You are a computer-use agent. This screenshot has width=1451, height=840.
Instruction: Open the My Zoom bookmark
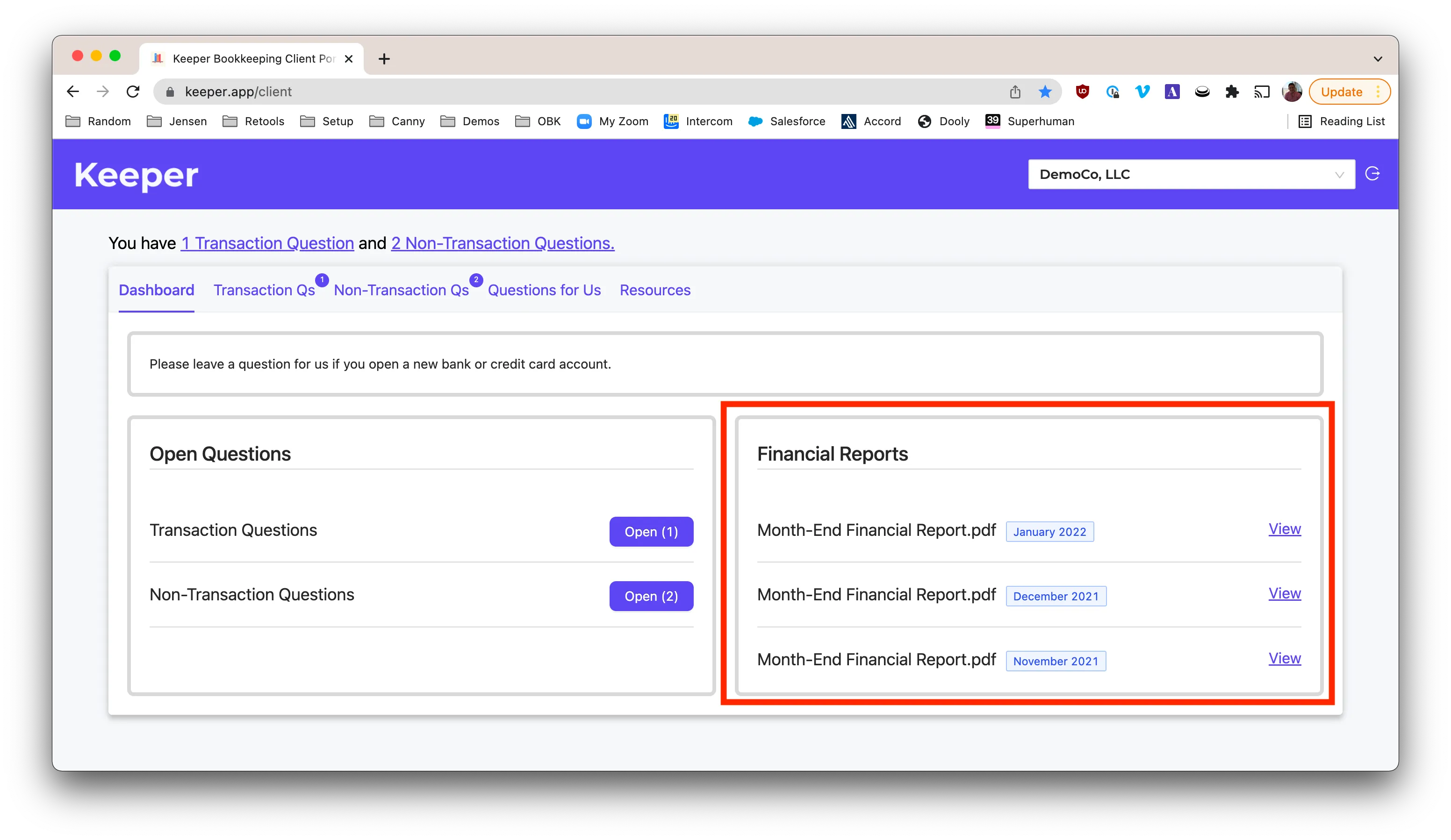click(612, 121)
